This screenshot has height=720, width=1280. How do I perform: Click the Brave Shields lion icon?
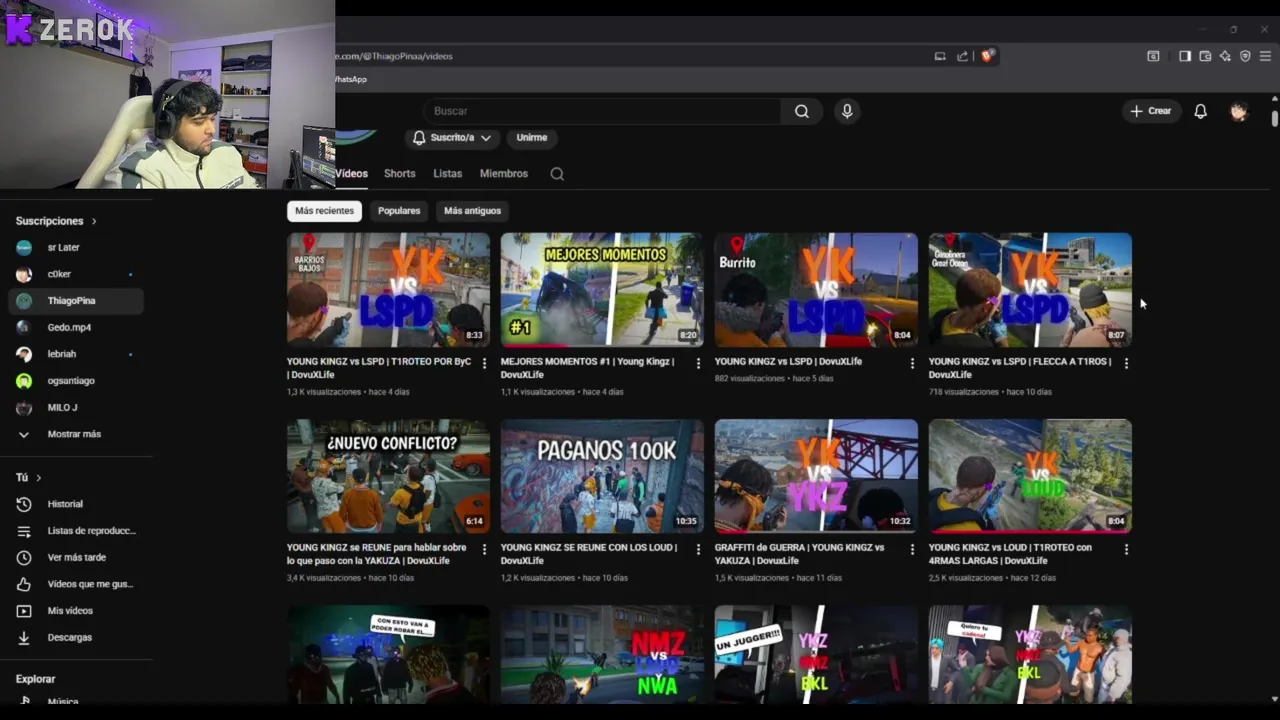(987, 56)
